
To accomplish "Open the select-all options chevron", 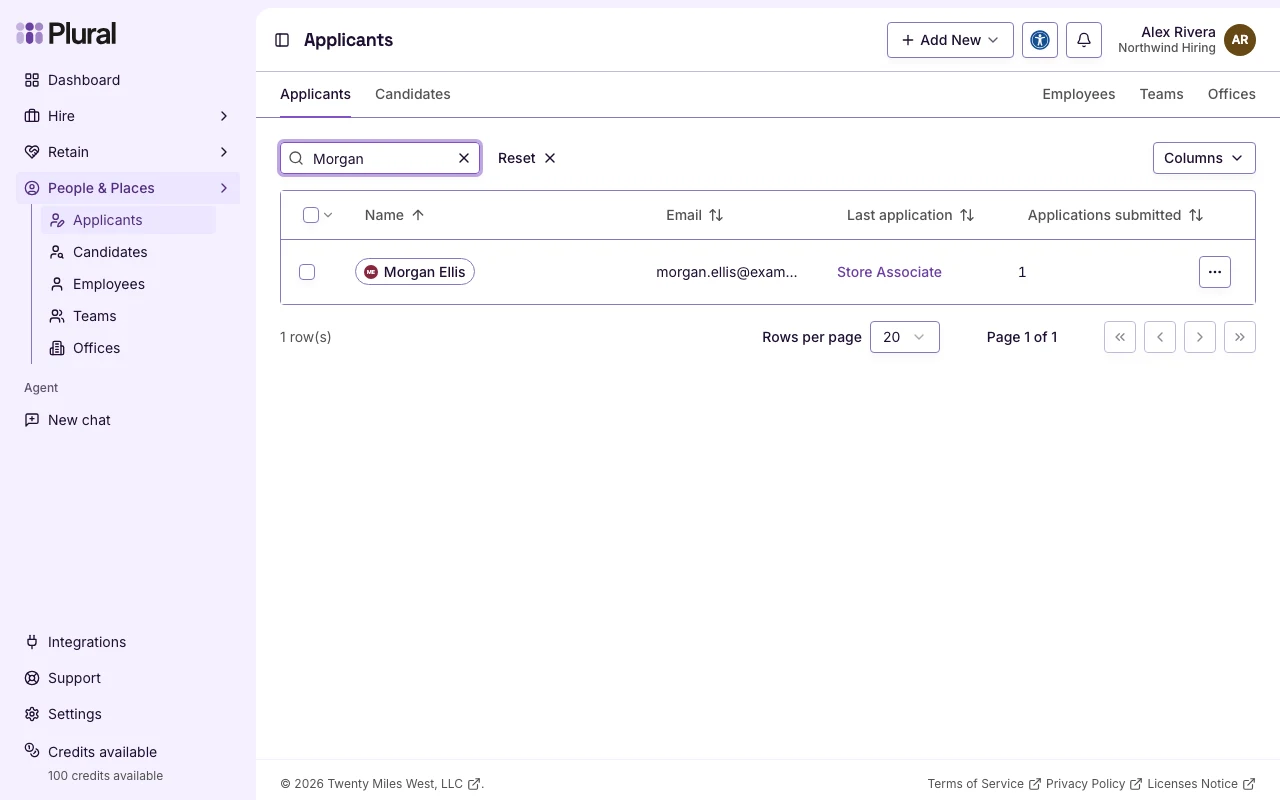I will click(328, 215).
